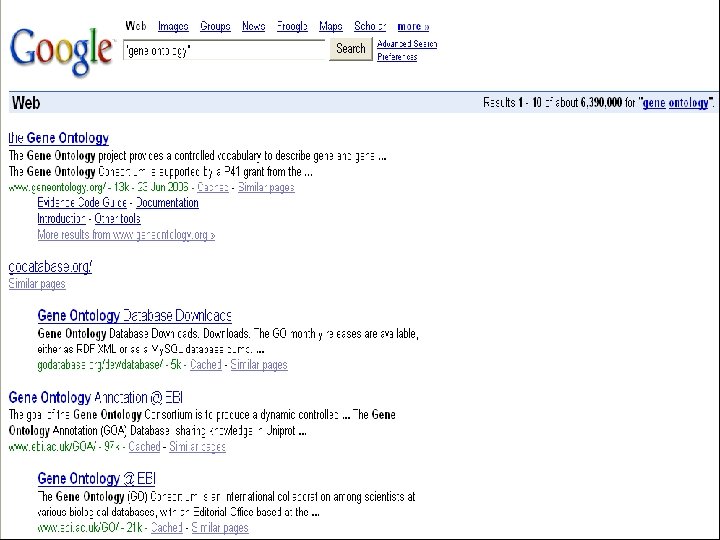
Task: Open Cached copy of geneontology.org result
Action: tap(213, 187)
